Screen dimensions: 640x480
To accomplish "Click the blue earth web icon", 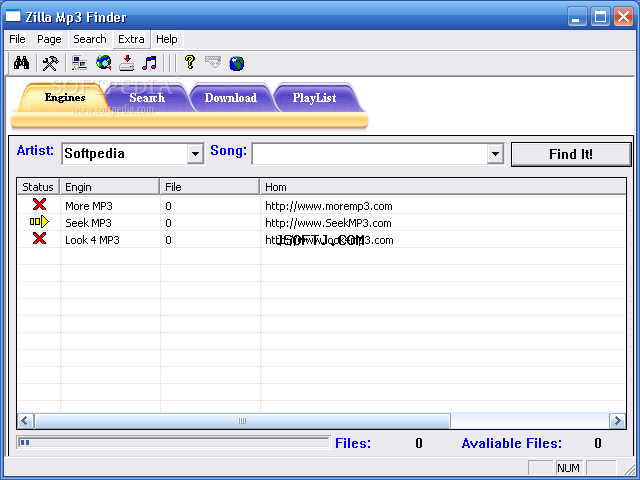I will (237, 64).
